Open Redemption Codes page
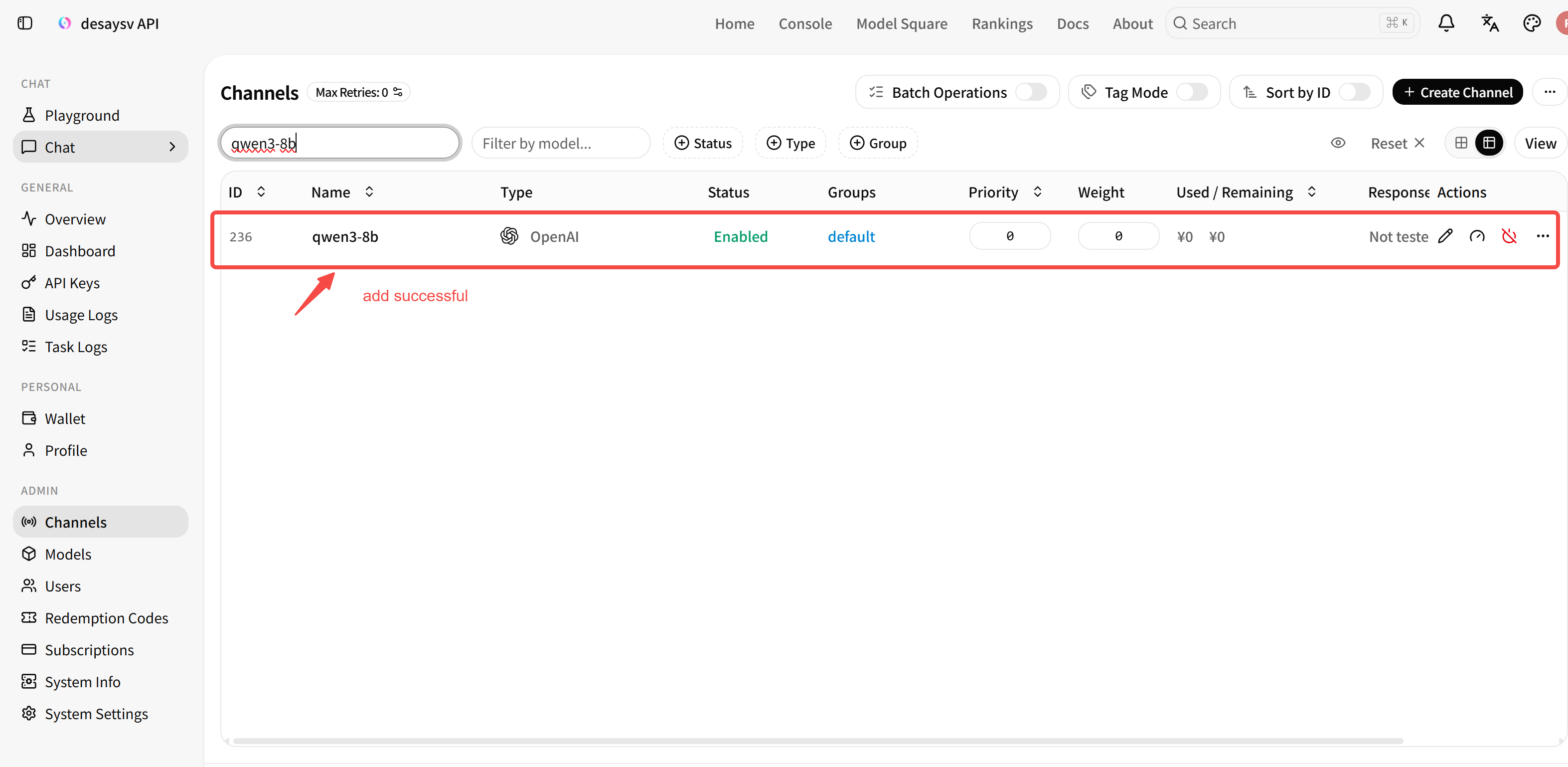 coord(101,618)
